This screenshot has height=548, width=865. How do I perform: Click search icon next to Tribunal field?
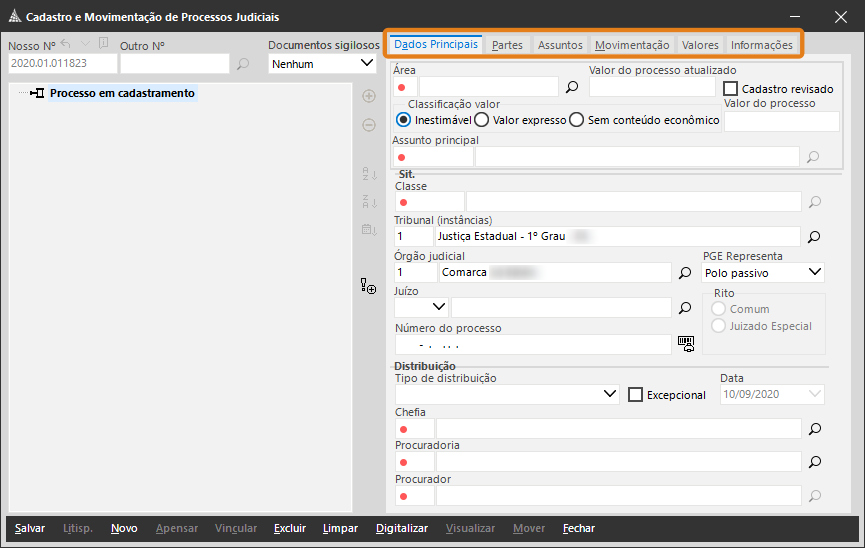[x=814, y=237]
